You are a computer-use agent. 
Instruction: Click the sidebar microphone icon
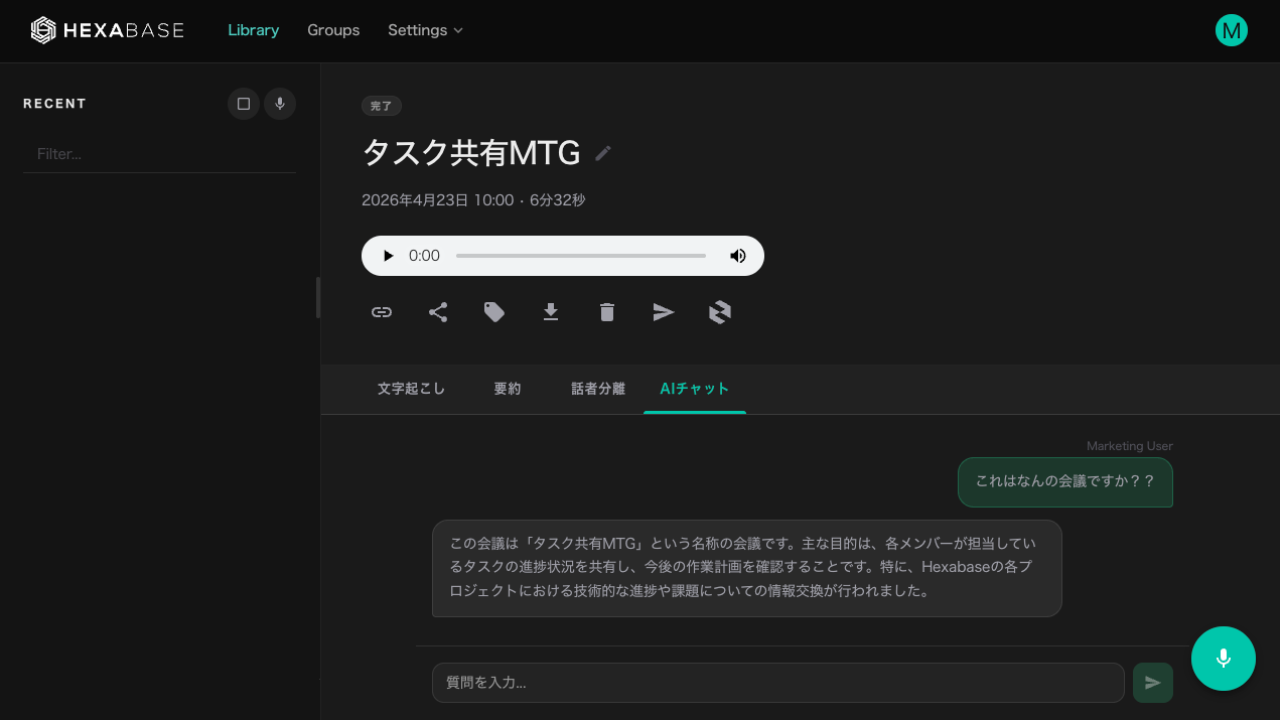280,104
